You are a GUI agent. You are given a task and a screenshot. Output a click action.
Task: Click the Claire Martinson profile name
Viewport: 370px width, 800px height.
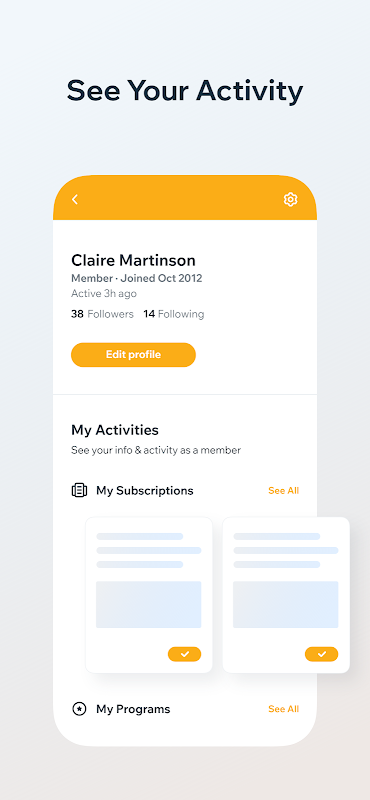click(x=133, y=261)
